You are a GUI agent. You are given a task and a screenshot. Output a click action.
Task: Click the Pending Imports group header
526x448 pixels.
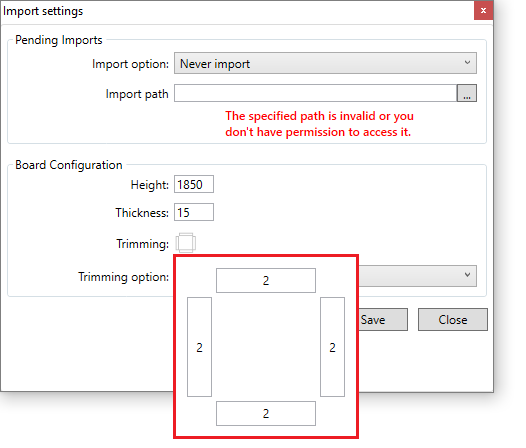pos(59,40)
